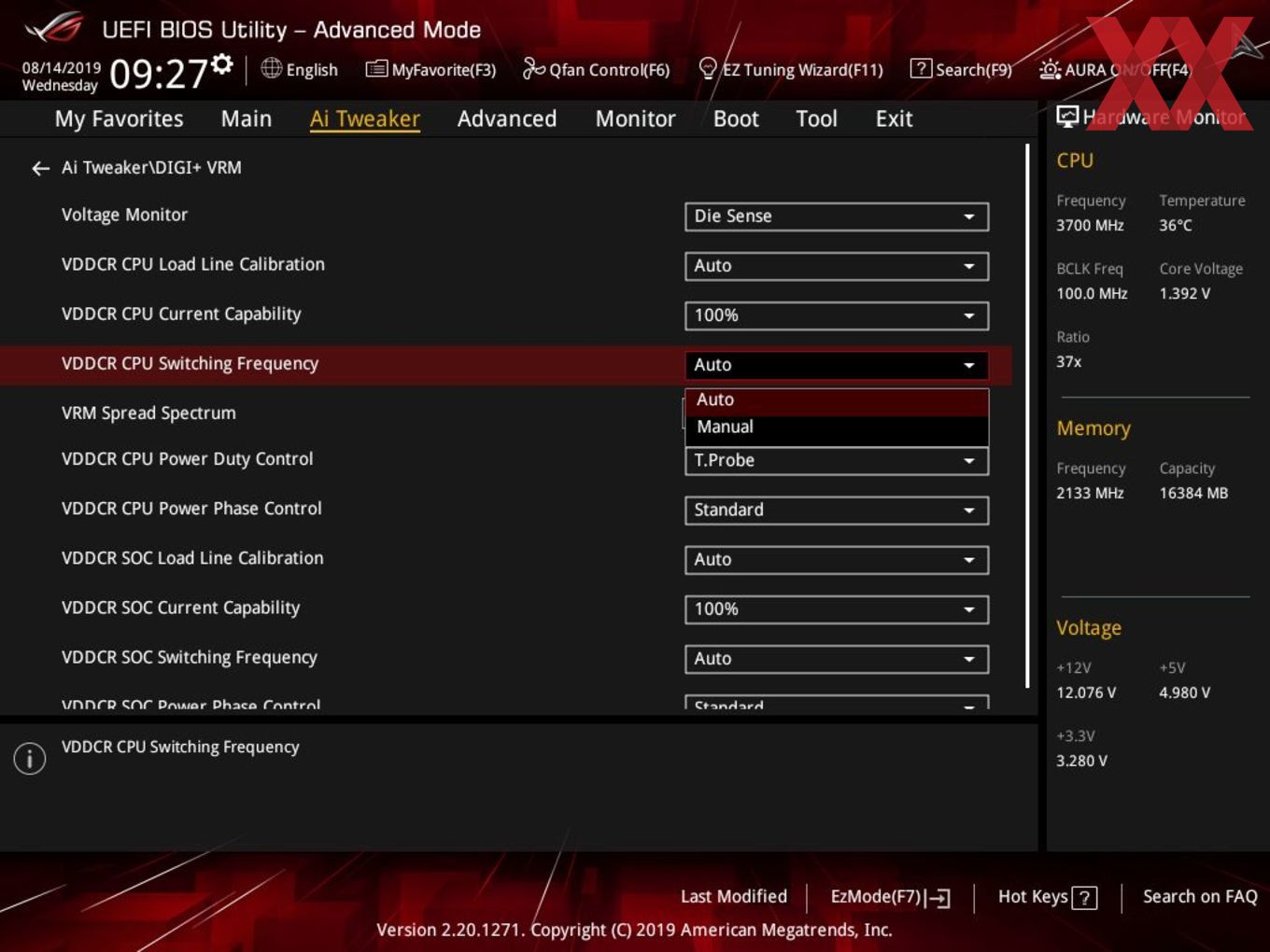Open VDDCR SOC Switching Frequency dropdown
This screenshot has width=1270, height=952.
click(837, 659)
